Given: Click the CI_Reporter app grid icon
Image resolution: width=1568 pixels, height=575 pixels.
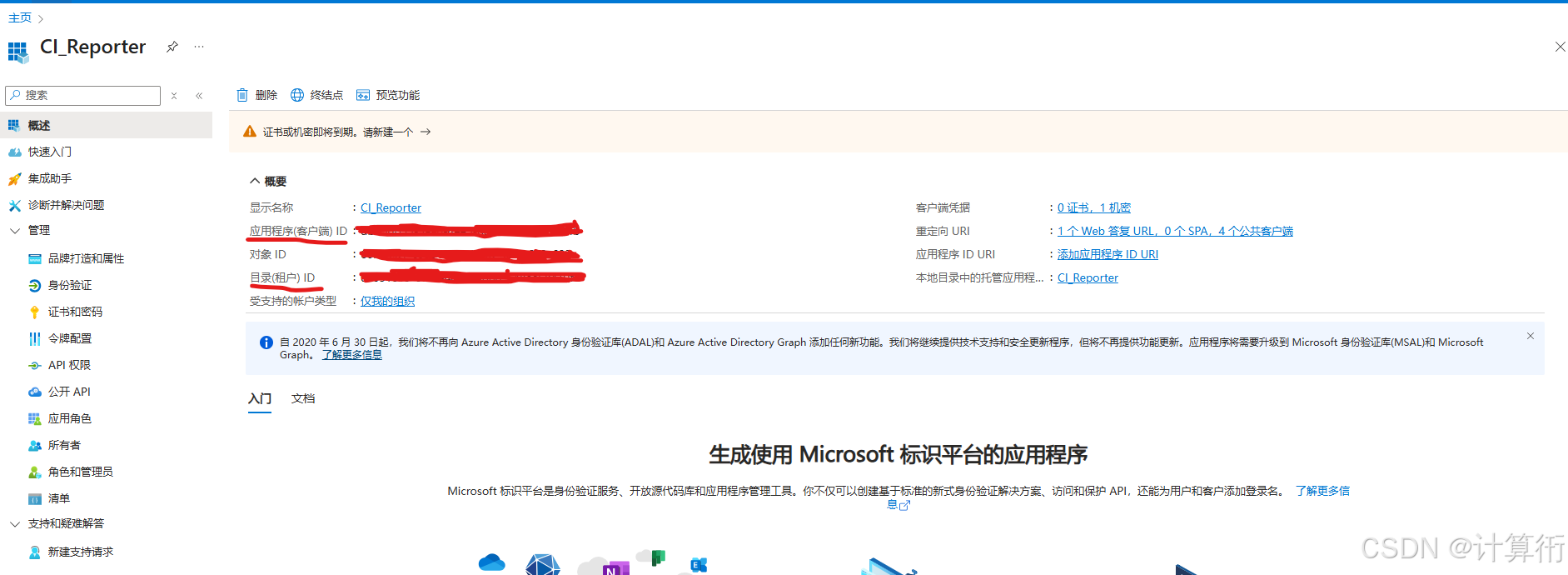Looking at the screenshot, I should pos(17,52).
